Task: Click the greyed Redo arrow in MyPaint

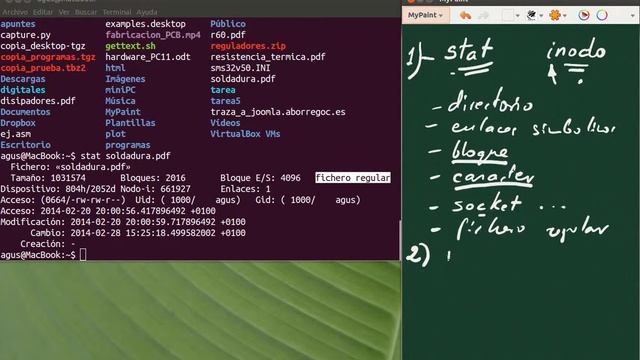Action: click(x=483, y=16)
